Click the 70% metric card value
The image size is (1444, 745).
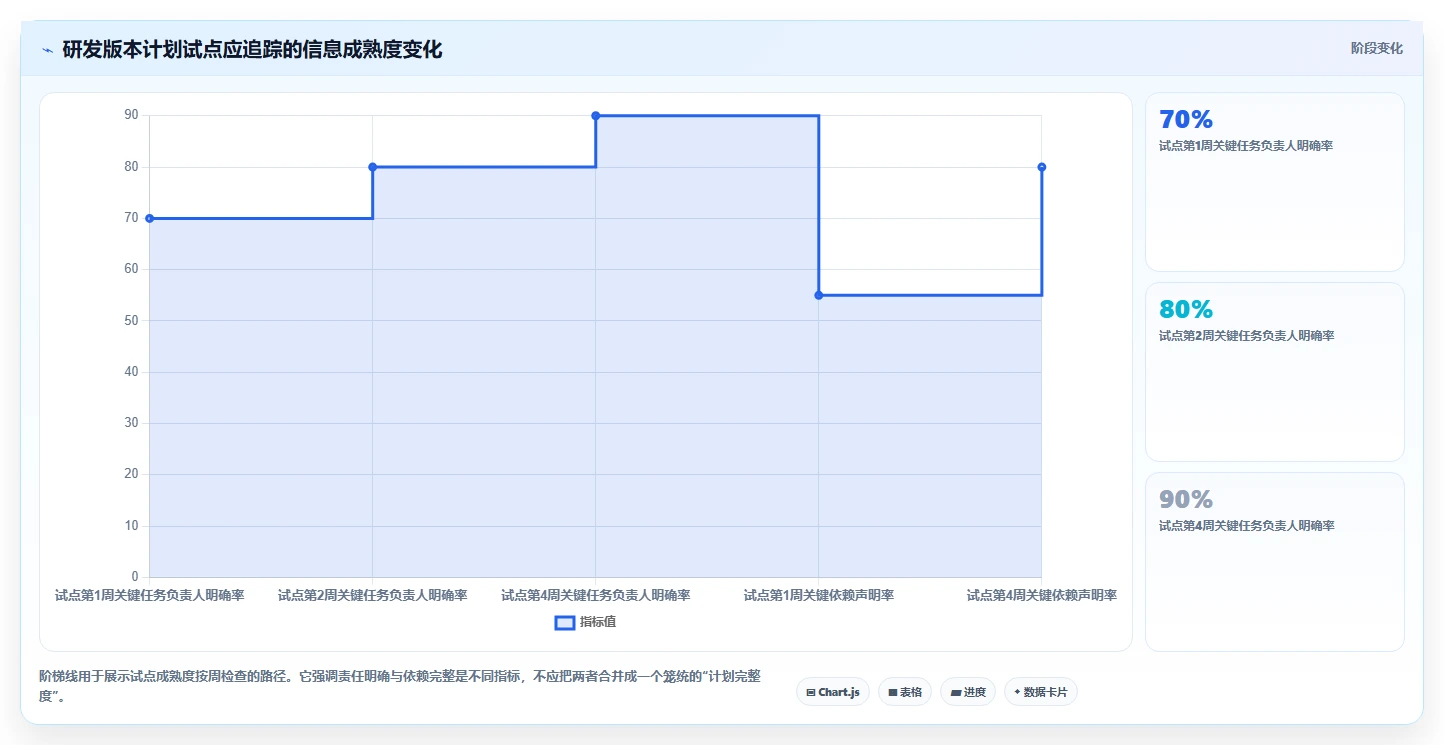[1185, 119]
